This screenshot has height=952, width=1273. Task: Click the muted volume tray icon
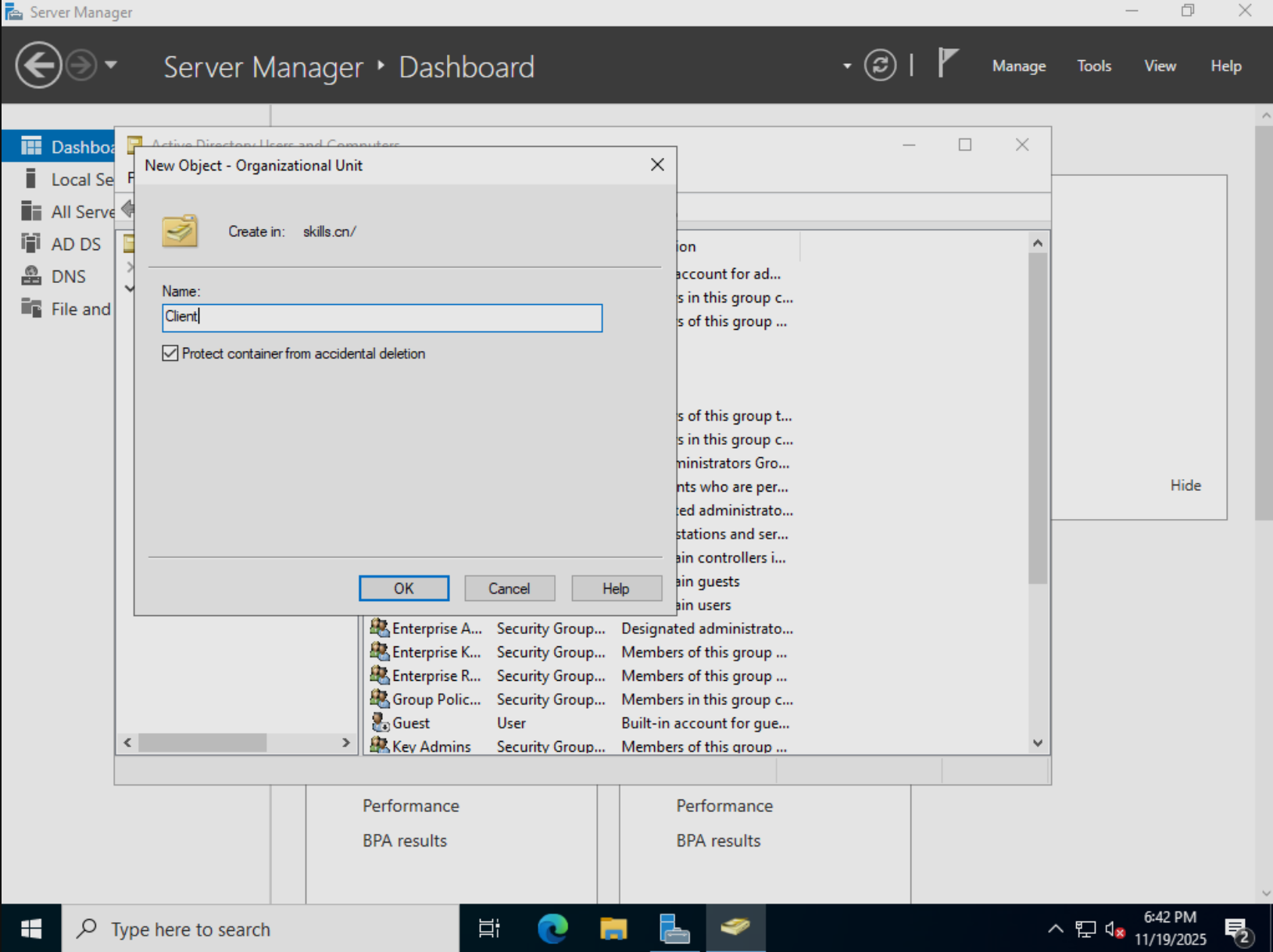click(1114, 929)
